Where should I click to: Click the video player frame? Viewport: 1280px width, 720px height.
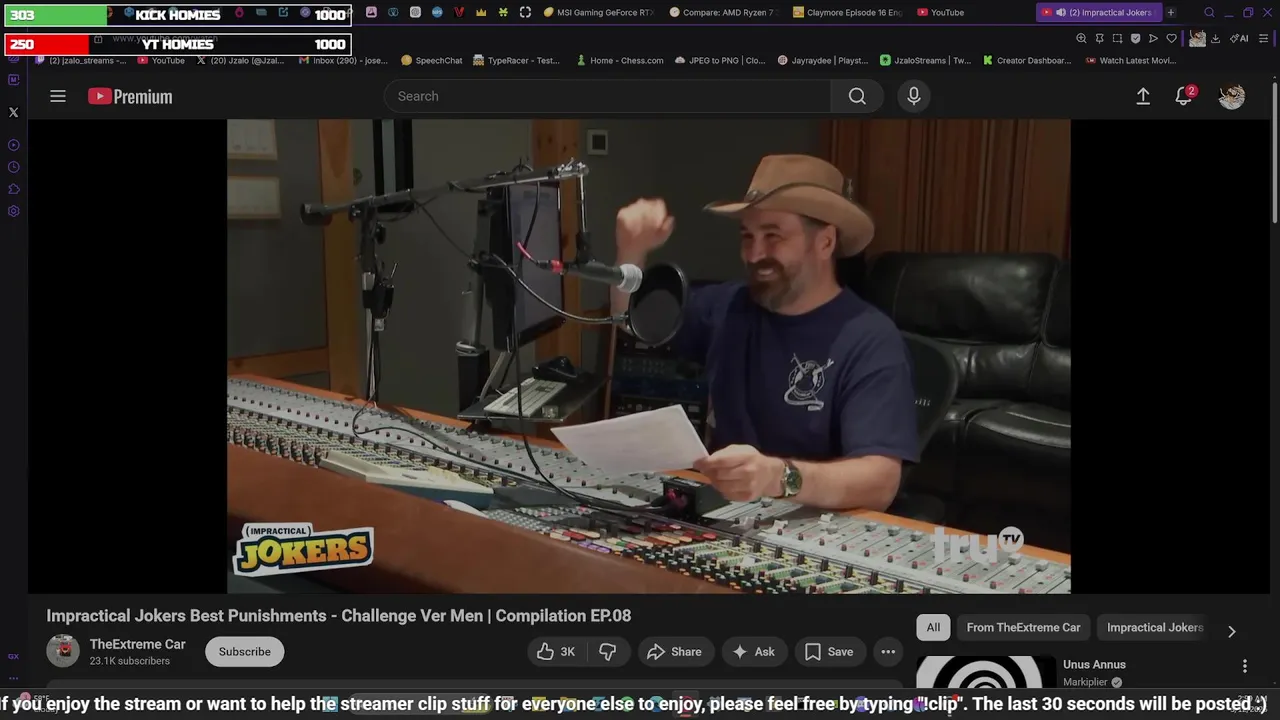648,356
